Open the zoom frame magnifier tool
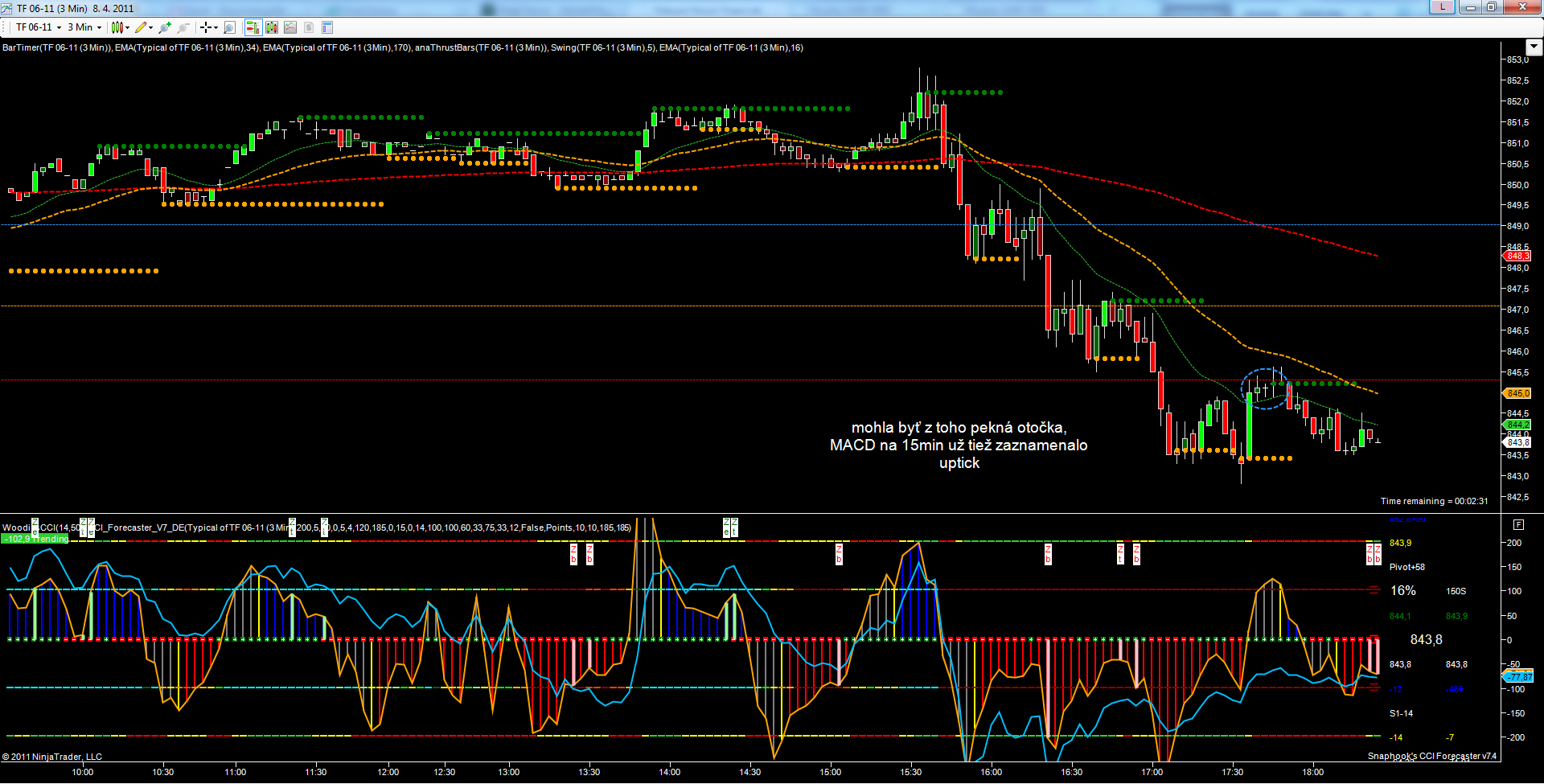Image resolution: width=1544 pixels, height=784 pixels. (229, 27)
